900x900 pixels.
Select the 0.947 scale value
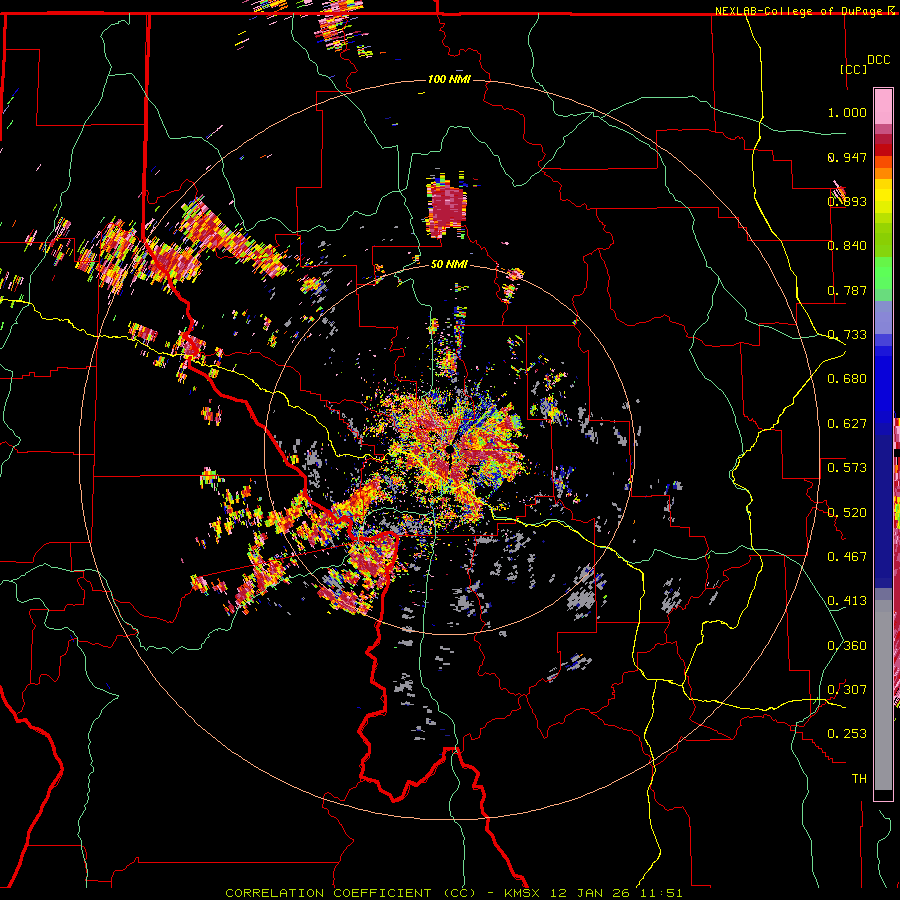847,157
